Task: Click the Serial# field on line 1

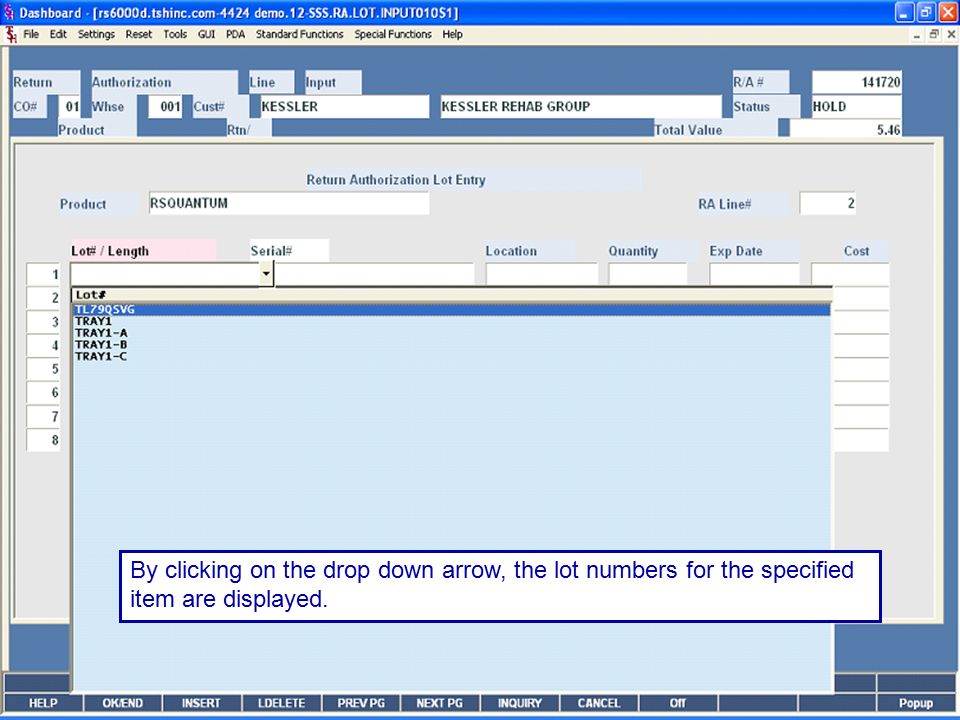Action: tap(375, 274)
